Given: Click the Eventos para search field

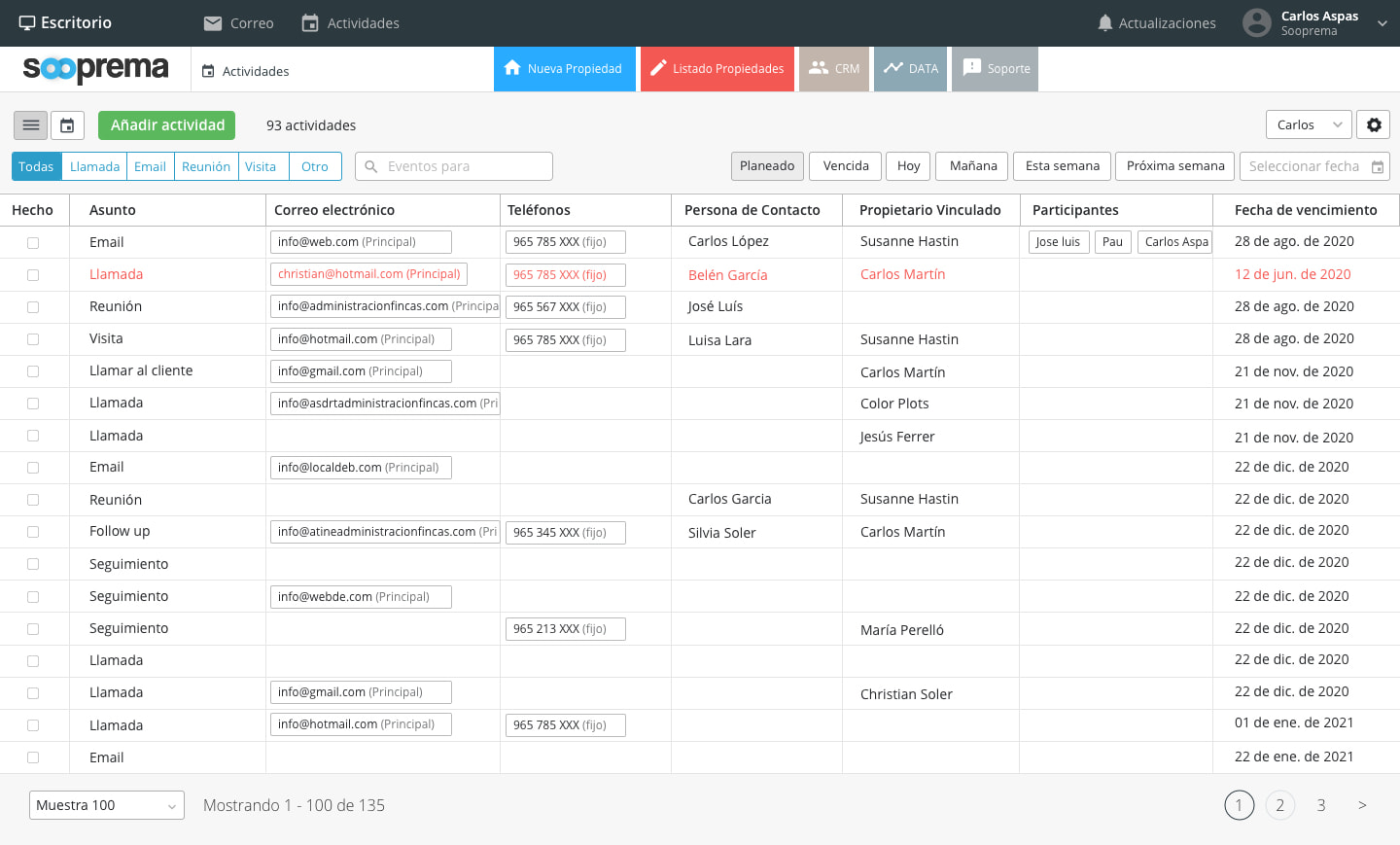Looking at the screenshot, I should (454, 166).
